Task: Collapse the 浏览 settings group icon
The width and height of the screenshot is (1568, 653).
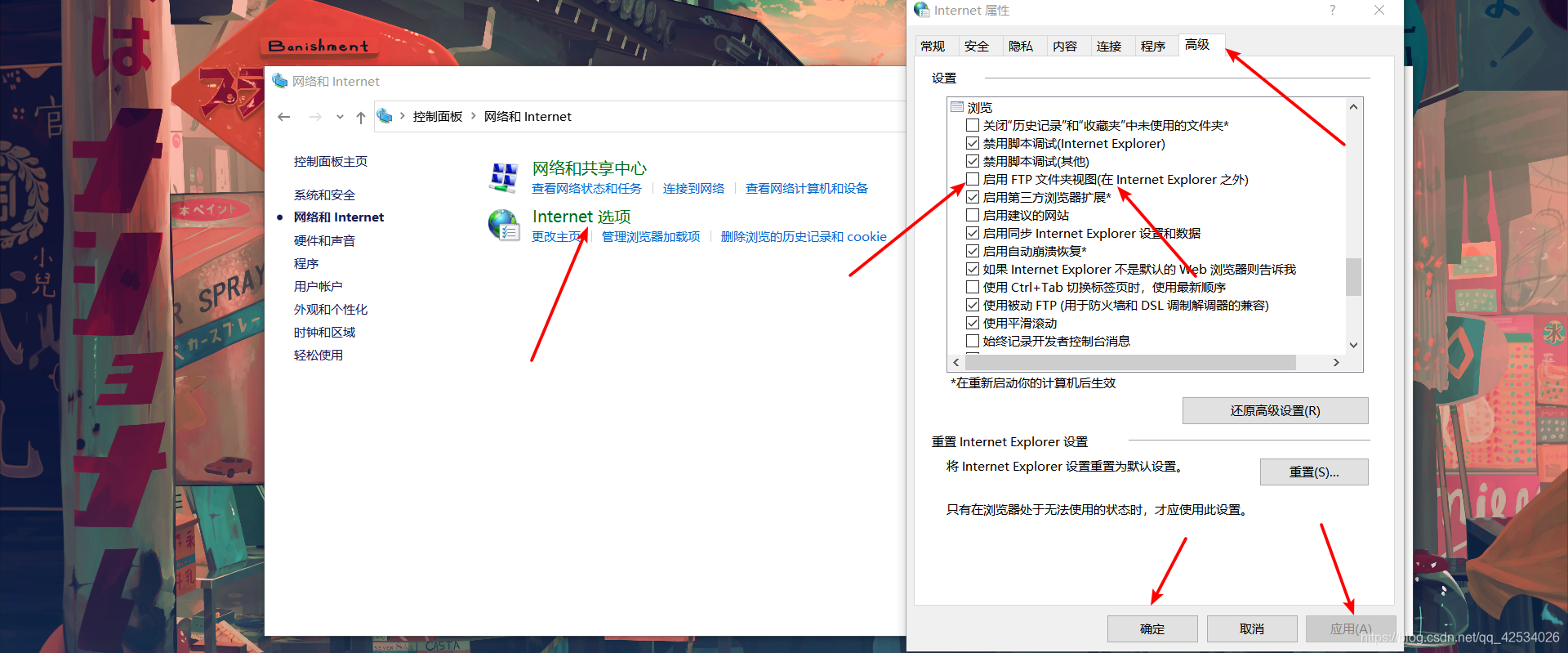Action: click(x=957, y=107)
